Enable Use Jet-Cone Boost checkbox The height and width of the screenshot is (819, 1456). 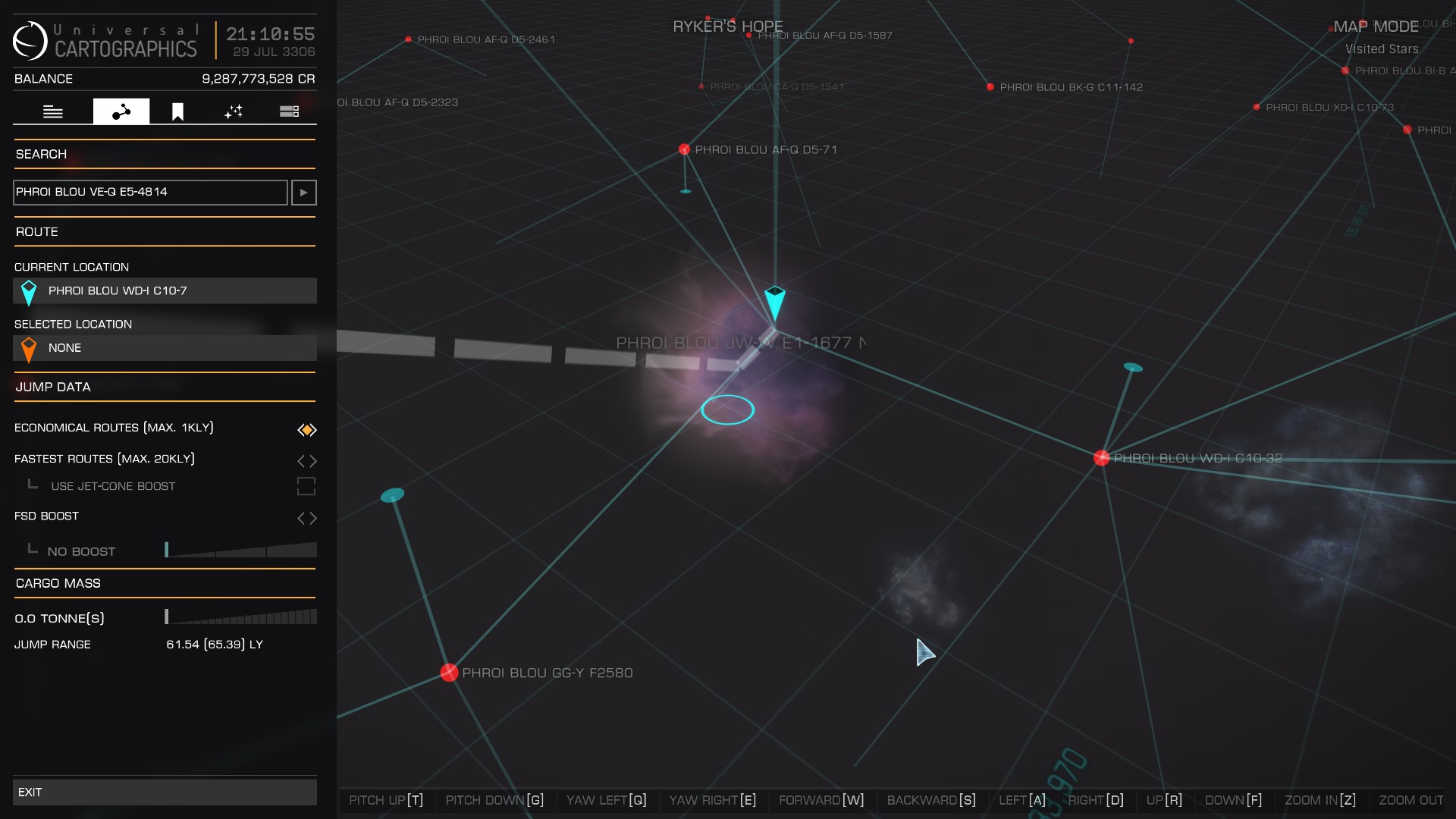click(306, 486)
